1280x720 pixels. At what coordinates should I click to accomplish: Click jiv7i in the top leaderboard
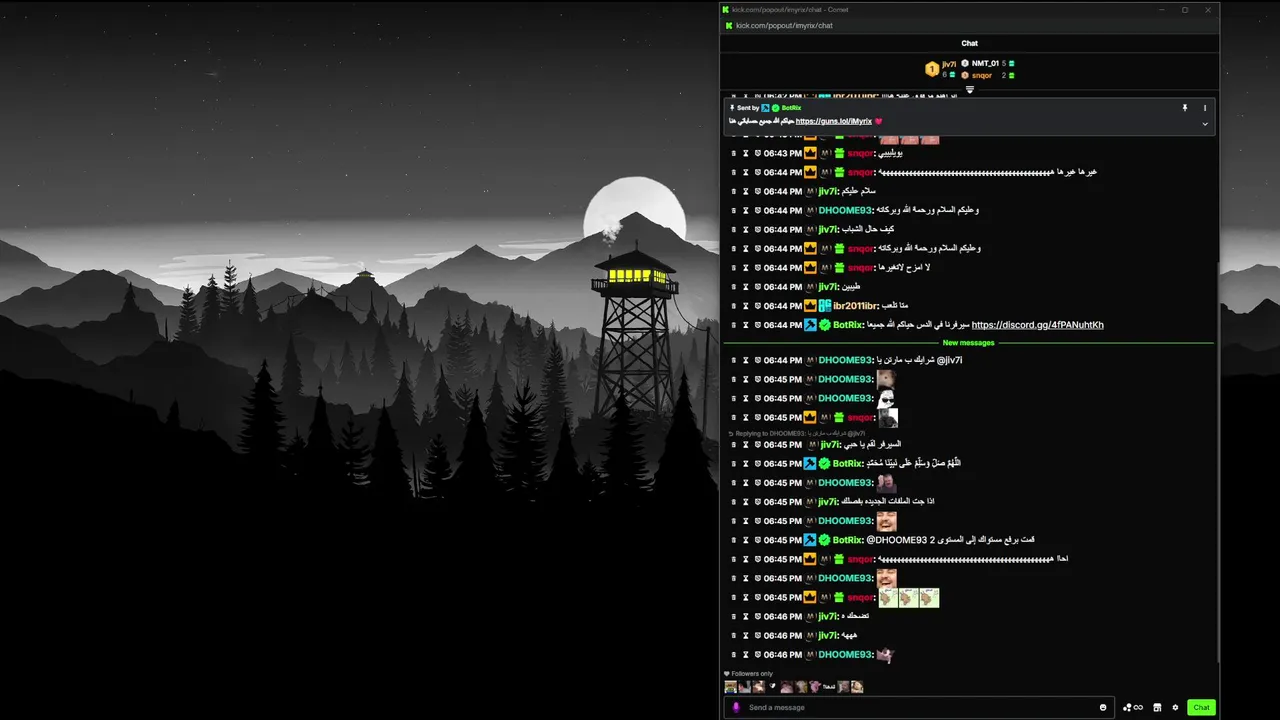click(x=949, y=64)
